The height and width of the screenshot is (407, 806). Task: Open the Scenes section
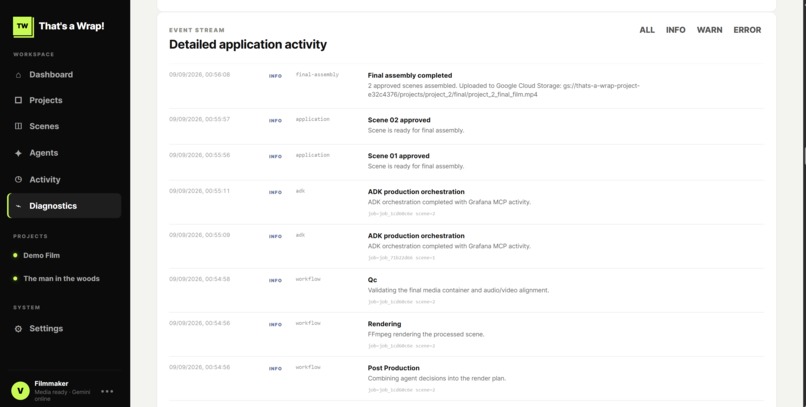point(64,126)
